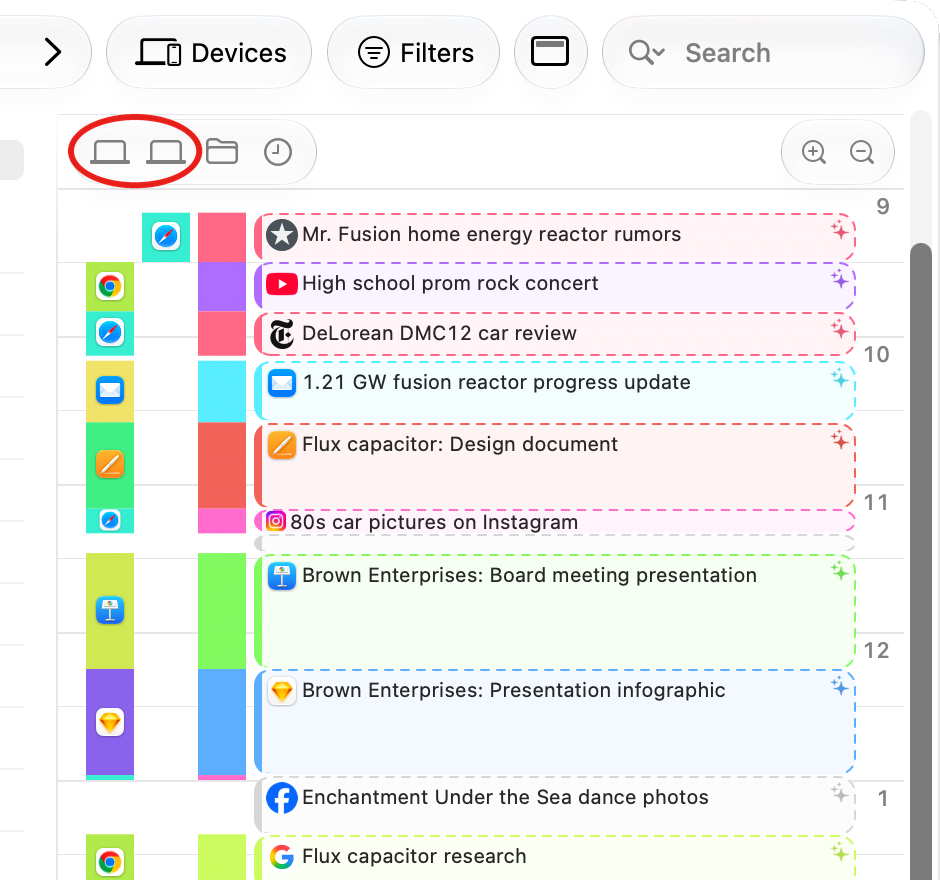940x880 pixels.
Task: Click Facebook icon on dance photos entry
Action: [282, 798]
